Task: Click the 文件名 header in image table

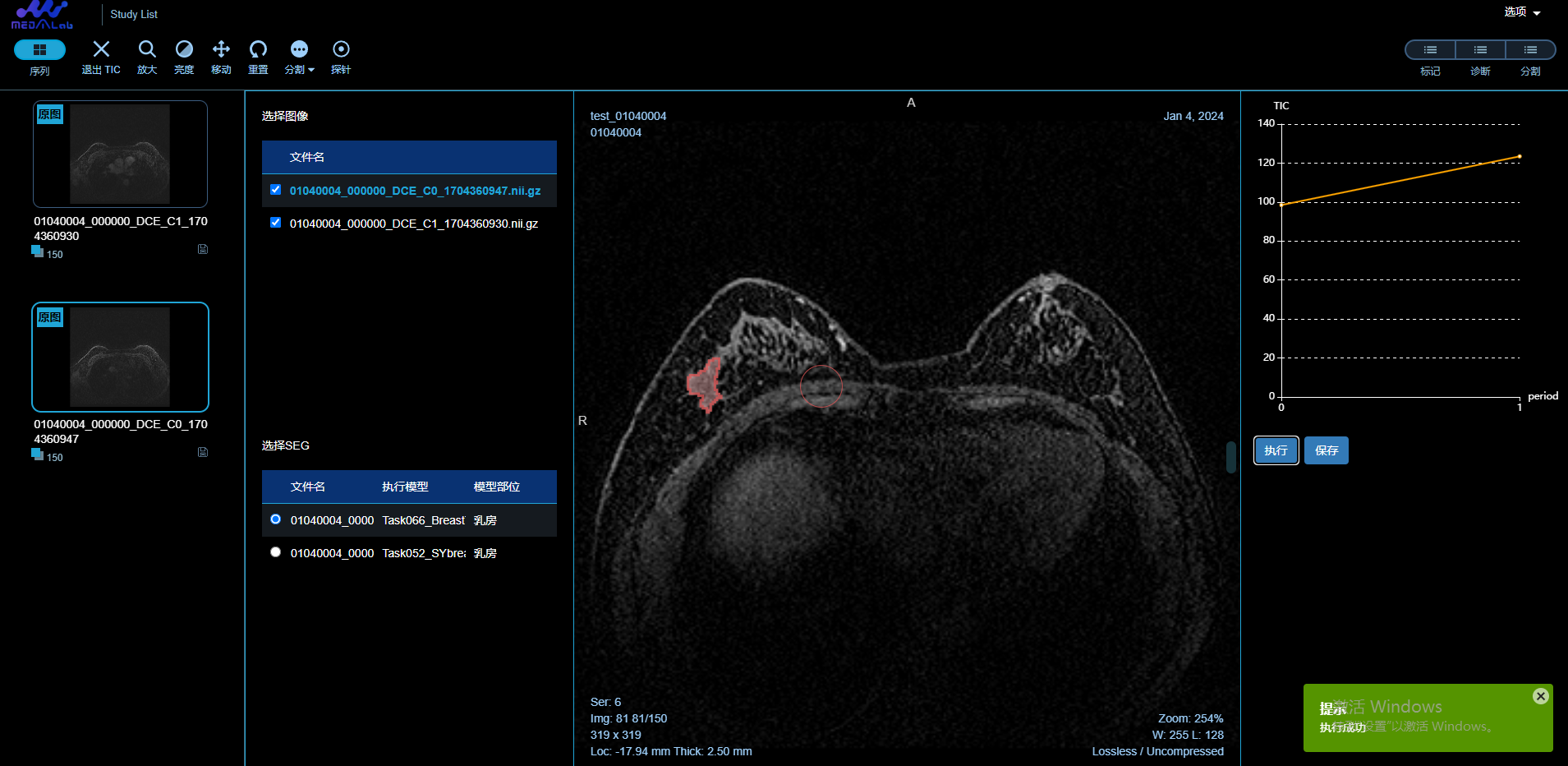Action: [307, 157]
